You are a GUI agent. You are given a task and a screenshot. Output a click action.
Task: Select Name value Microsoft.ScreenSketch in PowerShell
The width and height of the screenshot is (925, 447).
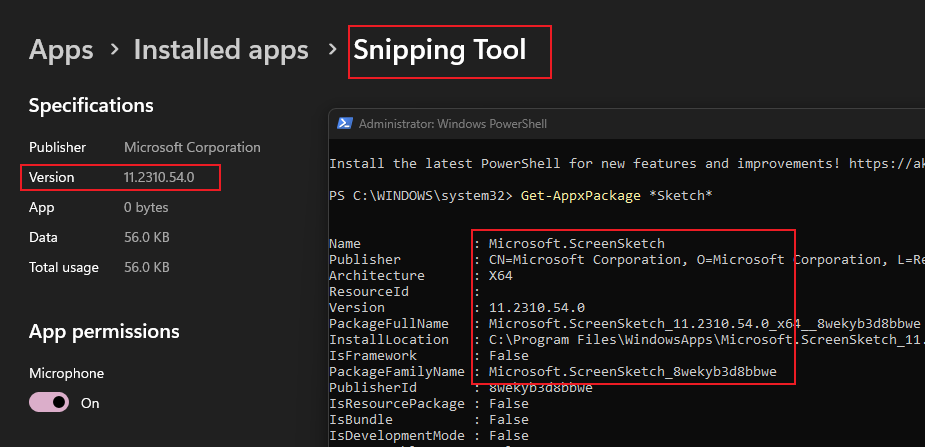tap(577, 244)
